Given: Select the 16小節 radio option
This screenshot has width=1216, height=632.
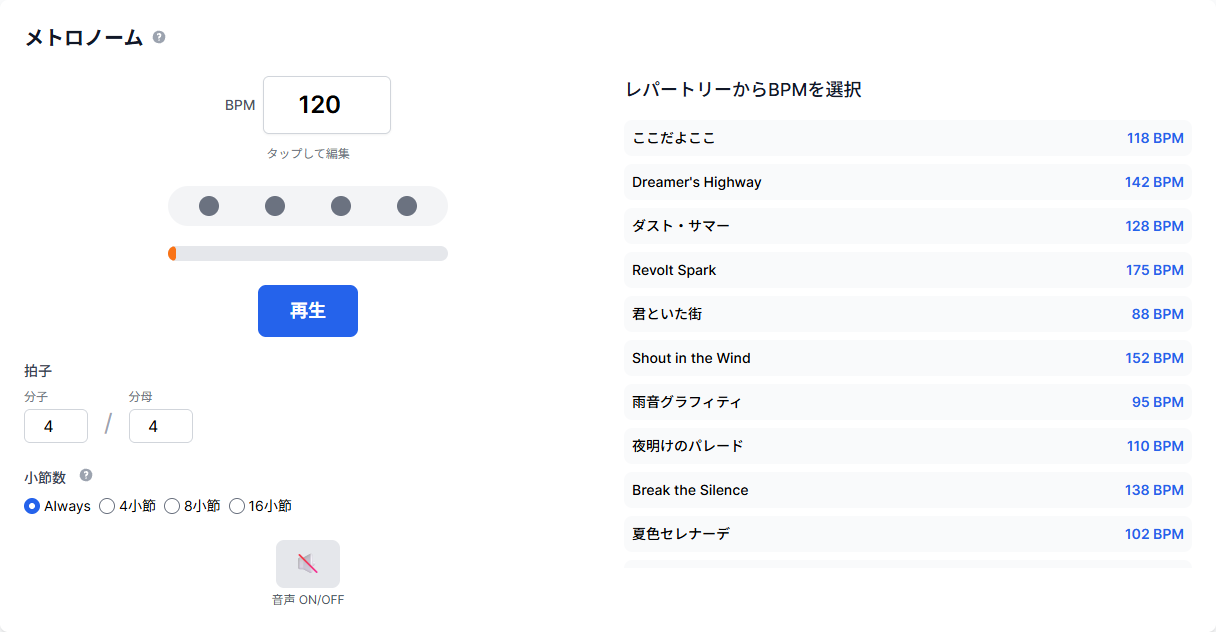Looking at the screenshot, I should coord(237,506).
